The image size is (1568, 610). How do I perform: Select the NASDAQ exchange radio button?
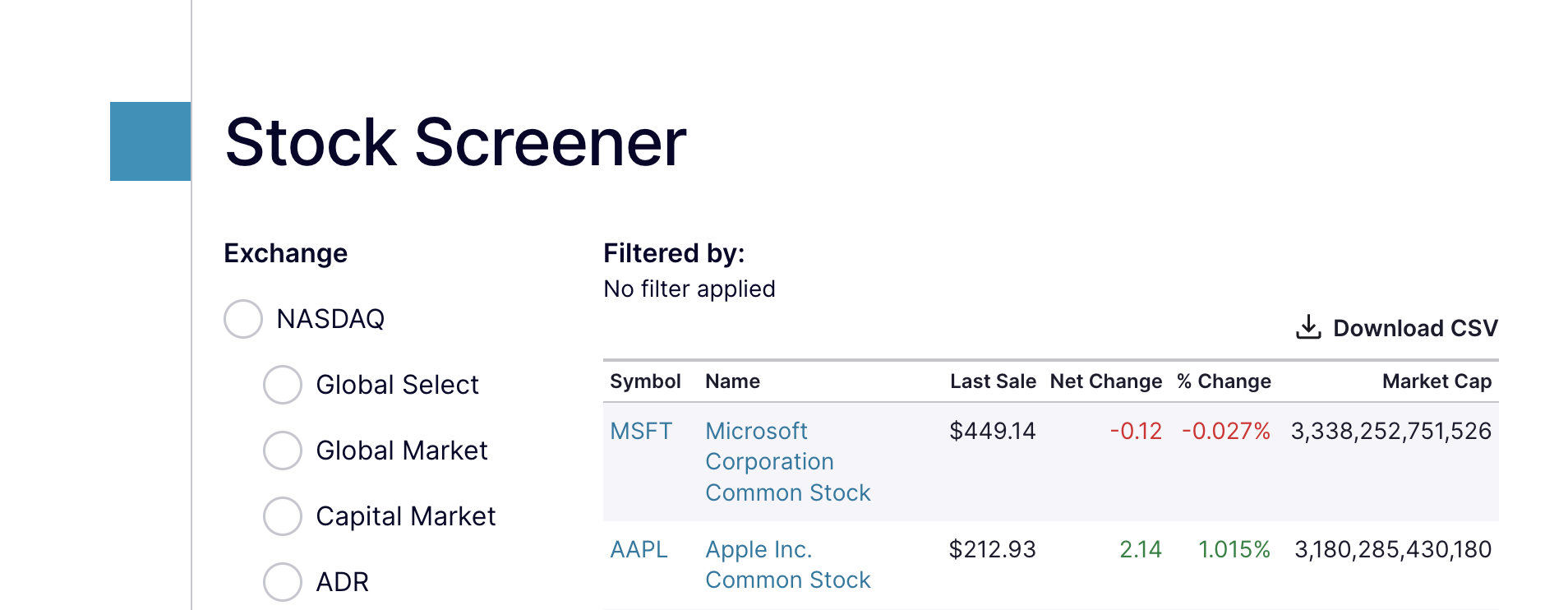click(x=243, y=319)
